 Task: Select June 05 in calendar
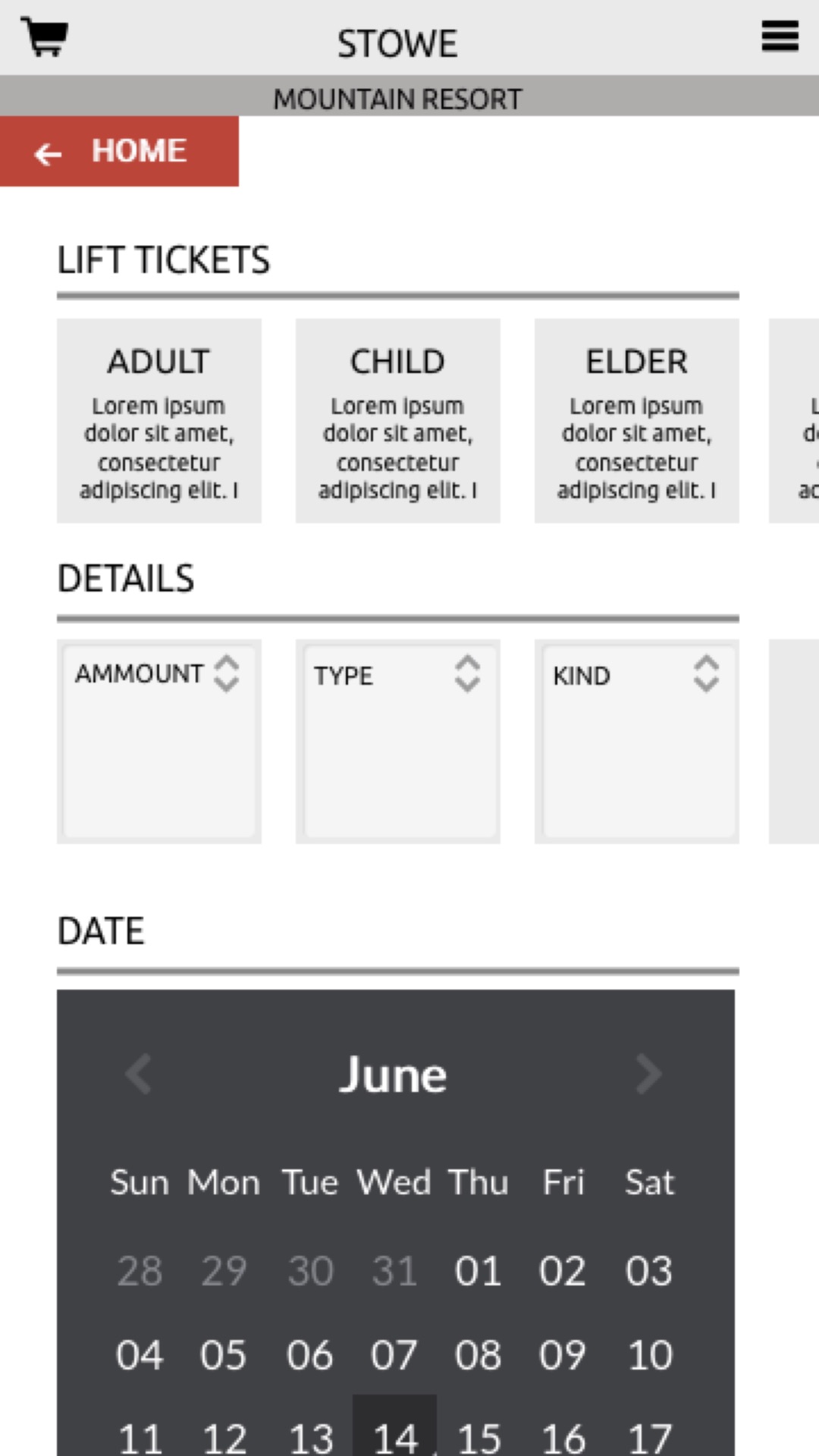coord(223,1355)
